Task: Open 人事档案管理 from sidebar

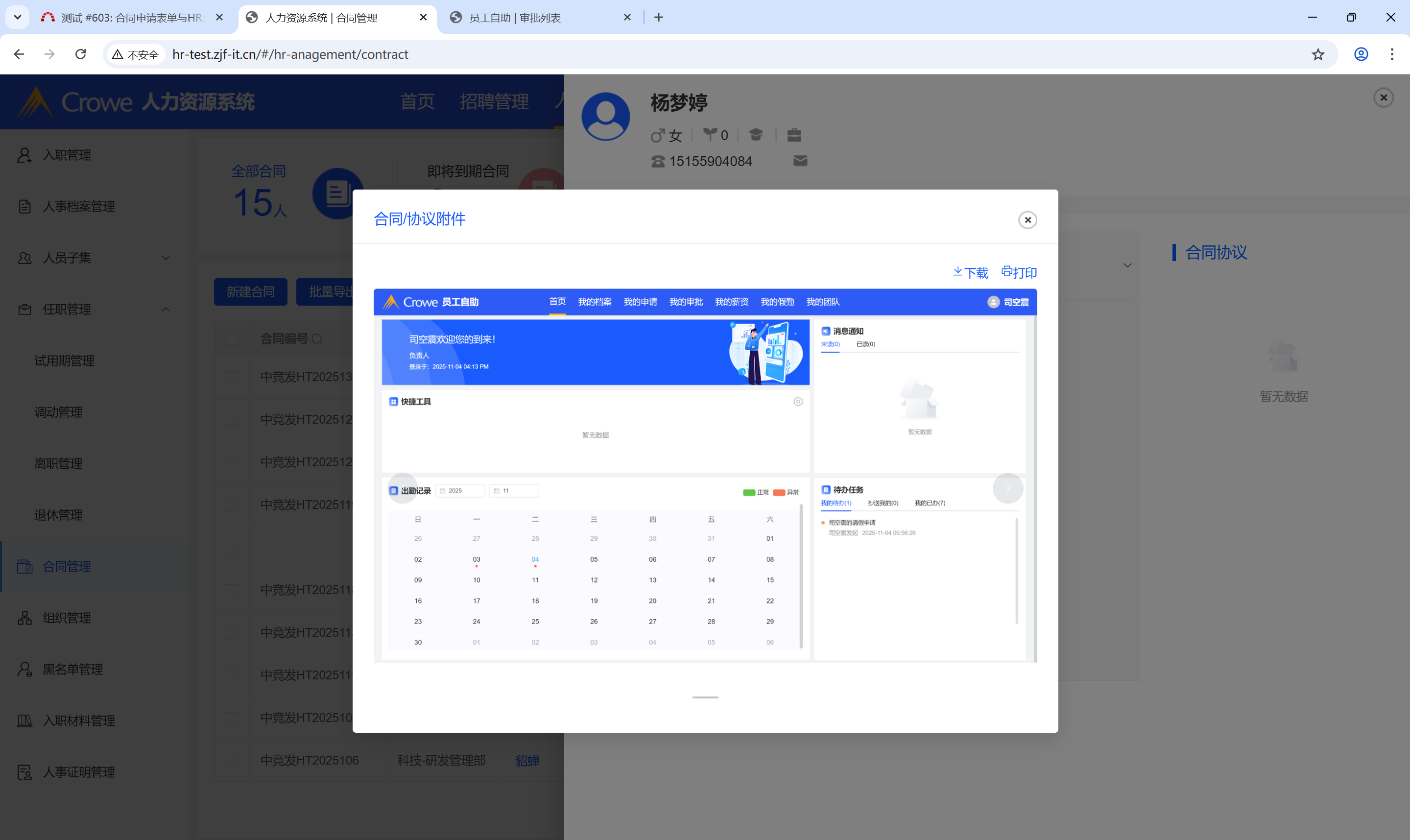Action: tap(79, 207)
